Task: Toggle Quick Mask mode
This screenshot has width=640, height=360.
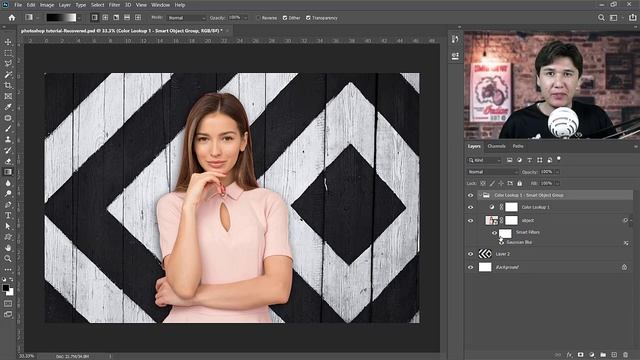Action: point(8,304)
